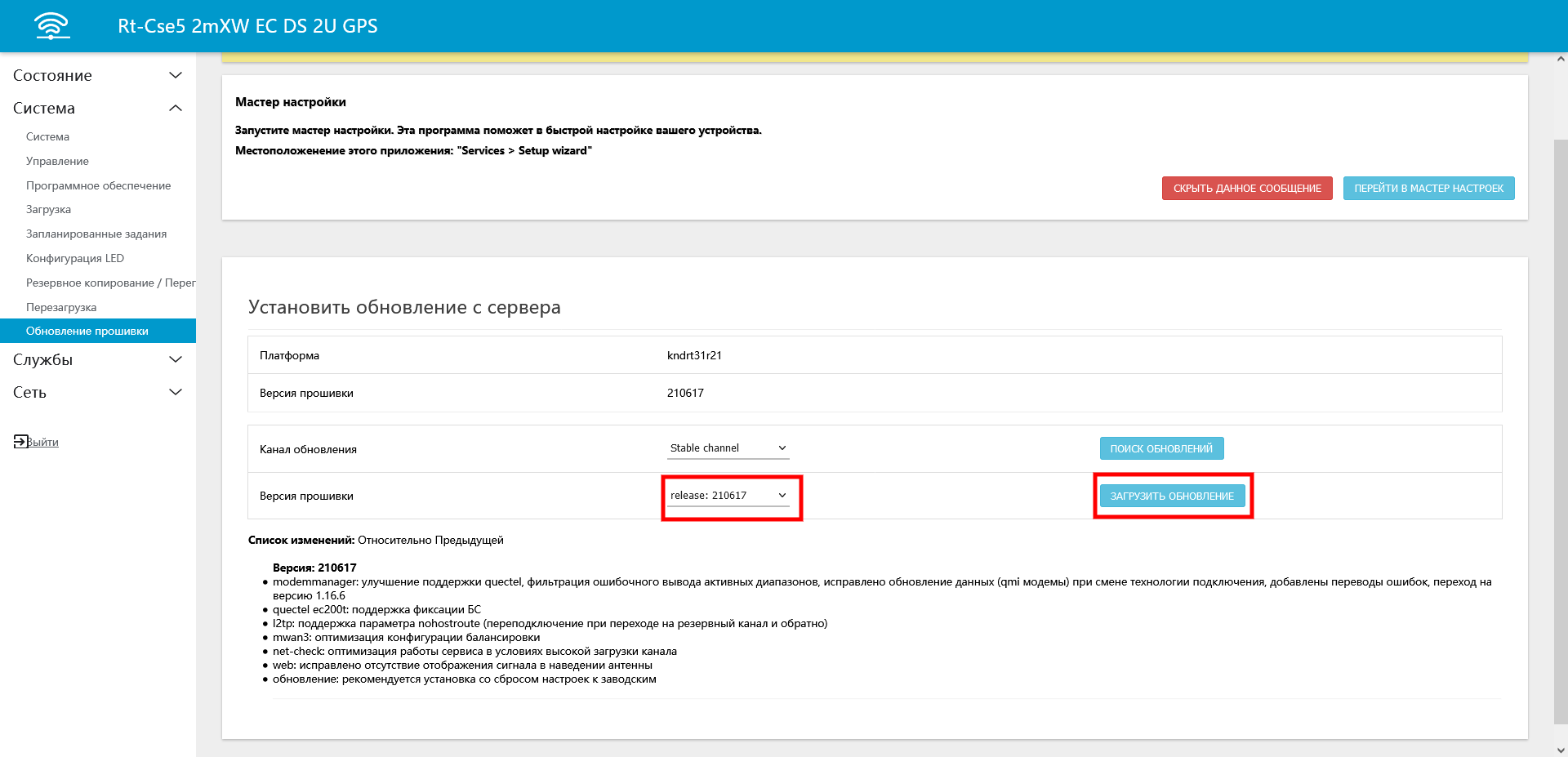Click the Канал обновления label
This screenshot has height=757, width=1568.
(308, 449)
